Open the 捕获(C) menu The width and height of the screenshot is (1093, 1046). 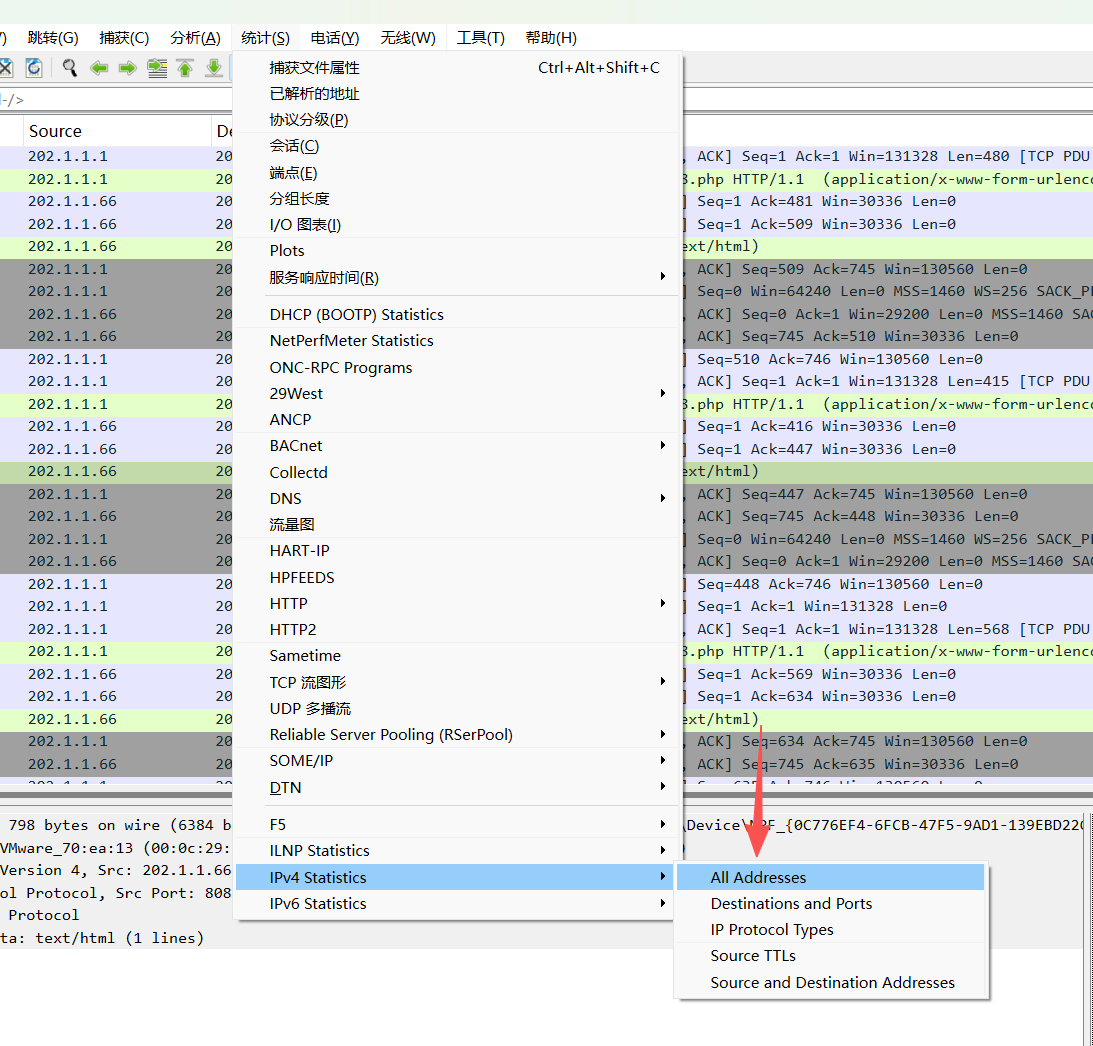click(x=124, y=38)
